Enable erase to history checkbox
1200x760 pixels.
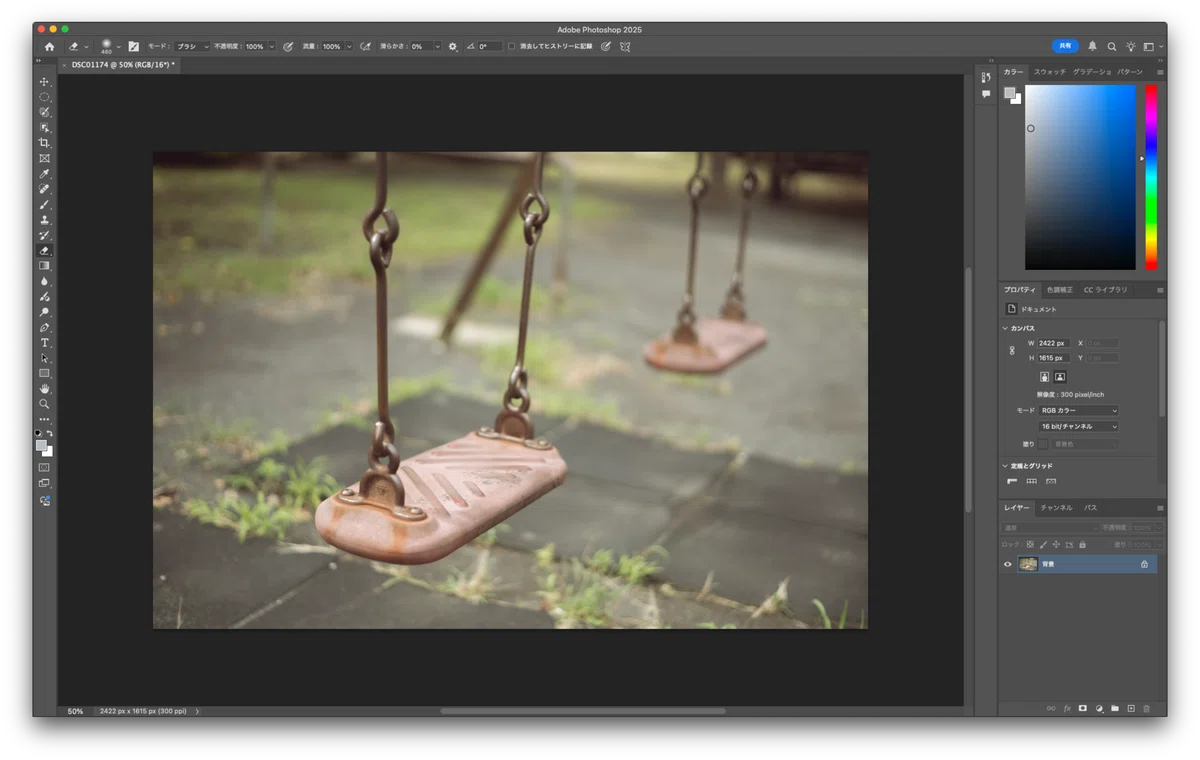click(x=512, y=46)
